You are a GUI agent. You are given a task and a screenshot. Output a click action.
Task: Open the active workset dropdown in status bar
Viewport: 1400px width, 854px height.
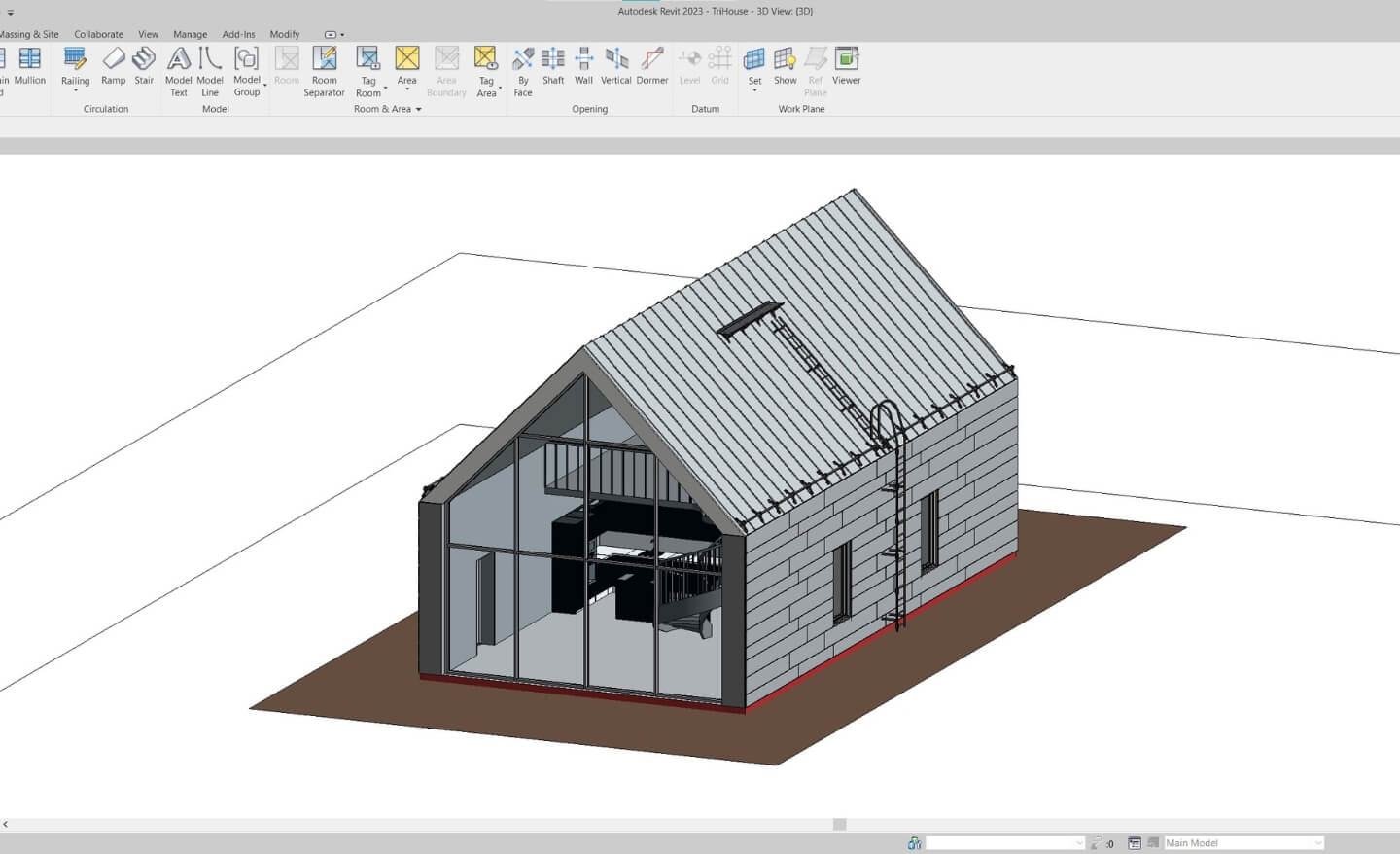click(1078, 843)
